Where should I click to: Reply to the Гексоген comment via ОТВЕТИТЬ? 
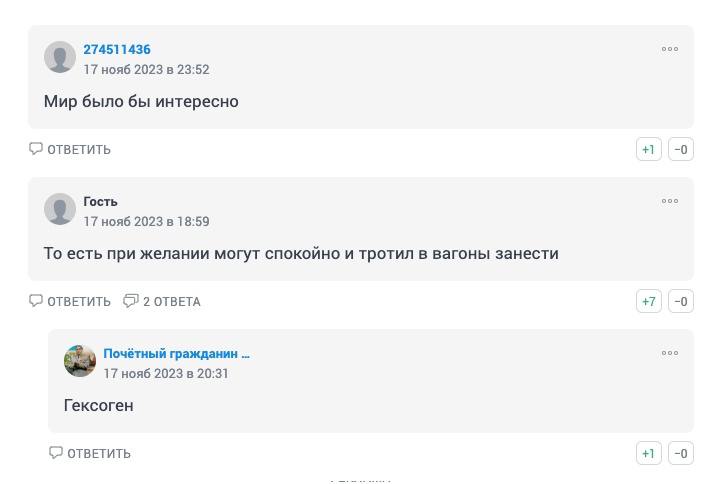pos(90,453)
